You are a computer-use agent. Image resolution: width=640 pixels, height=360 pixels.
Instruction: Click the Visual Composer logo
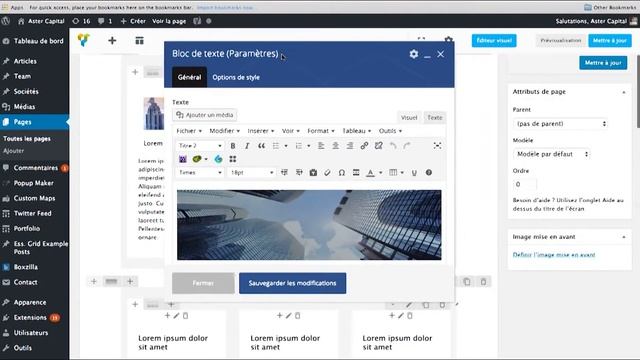click(x=84, y=40)
